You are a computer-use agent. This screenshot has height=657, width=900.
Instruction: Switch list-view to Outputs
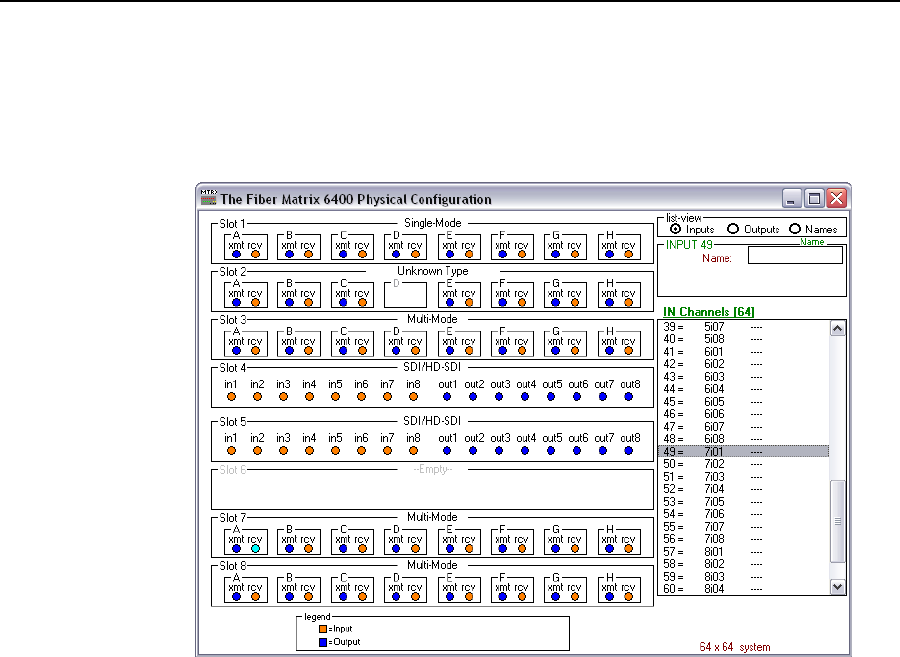click(735, 229)
